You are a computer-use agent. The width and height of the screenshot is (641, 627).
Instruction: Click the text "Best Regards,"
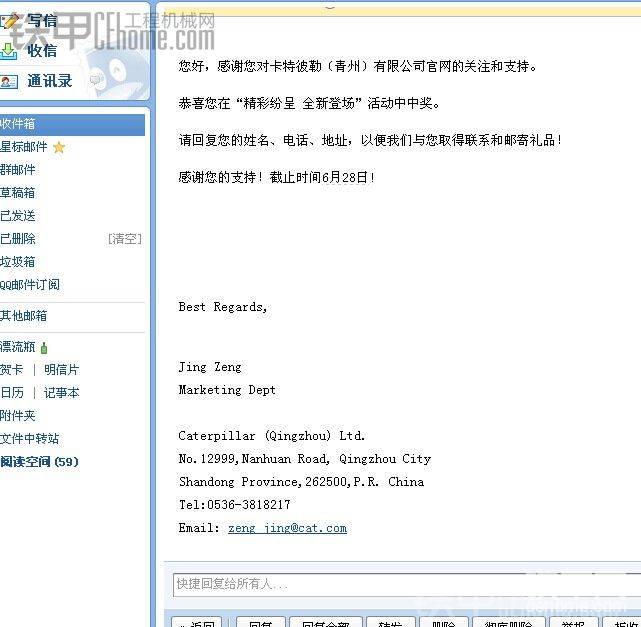click(223, 307)
